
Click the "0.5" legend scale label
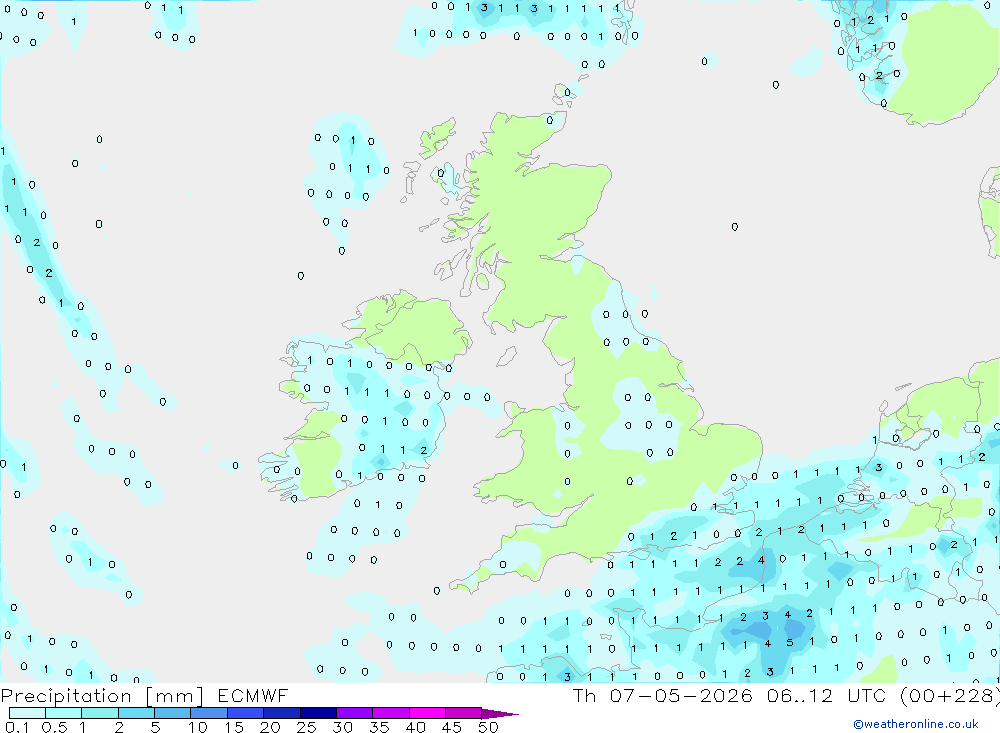click(54, 727)
